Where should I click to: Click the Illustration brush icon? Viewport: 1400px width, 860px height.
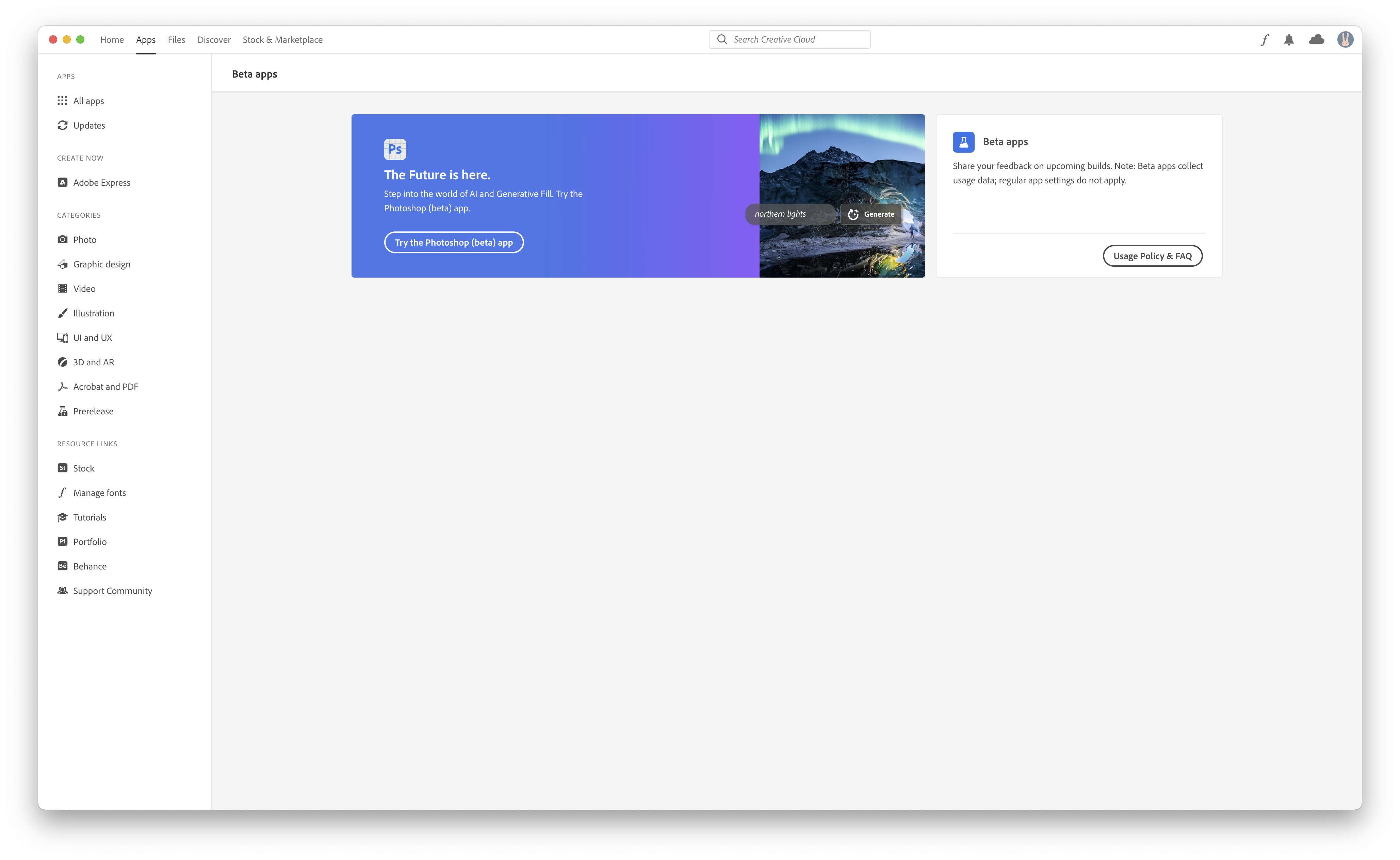pos(63,313)
